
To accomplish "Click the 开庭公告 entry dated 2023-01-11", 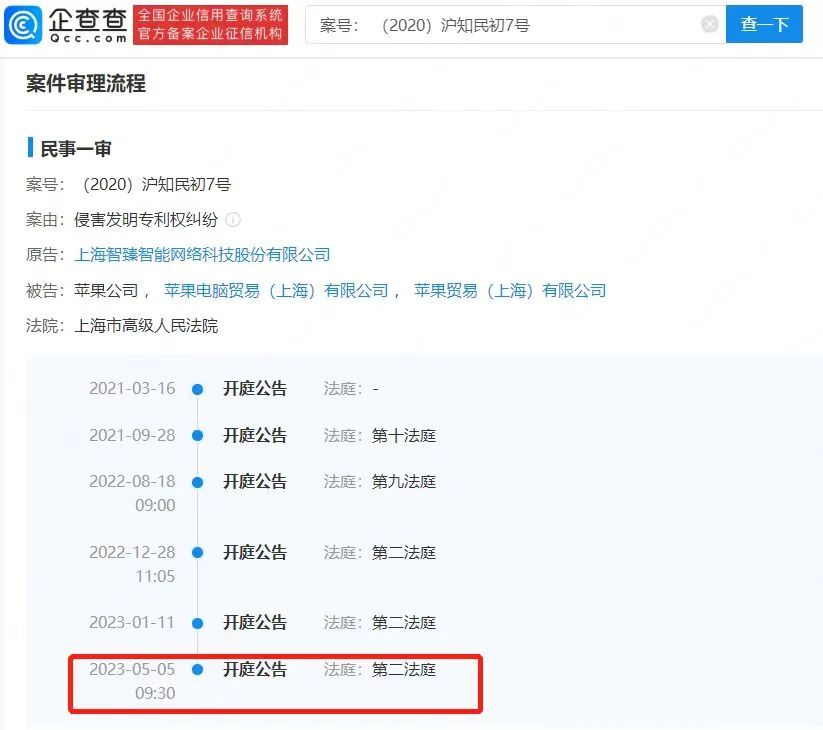I will point(254,621).
